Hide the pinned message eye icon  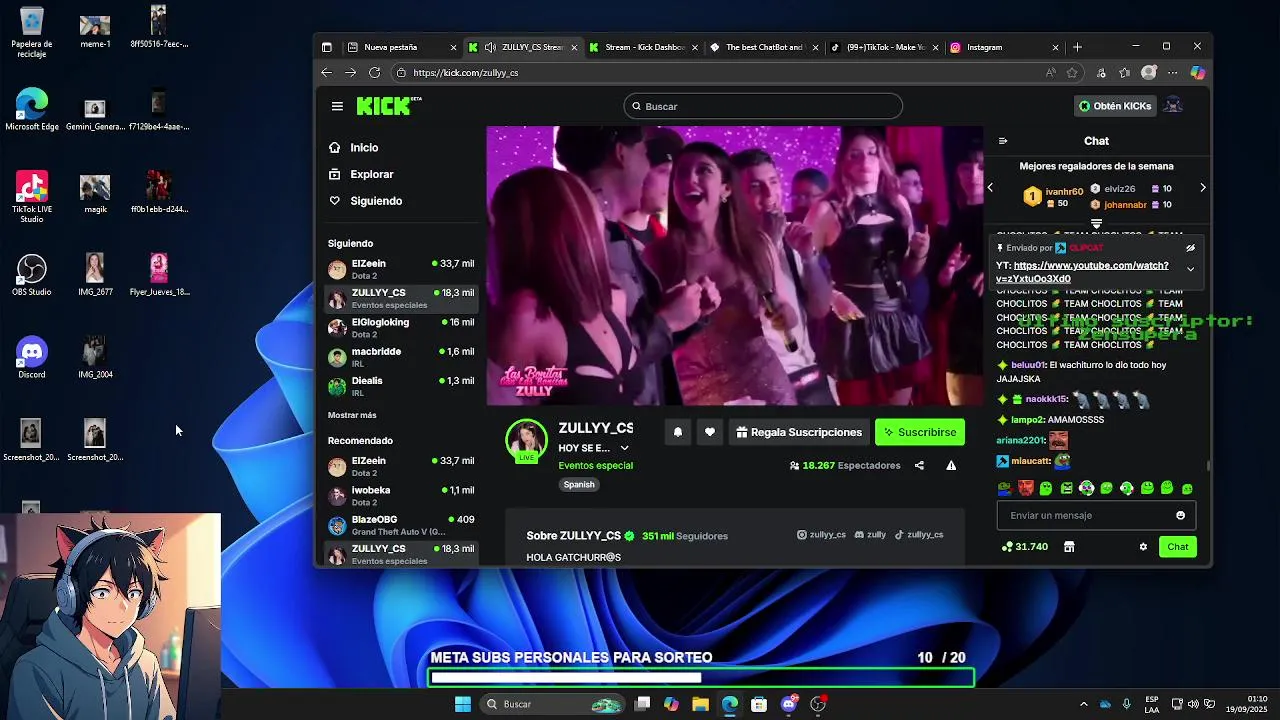[1190, 248]
